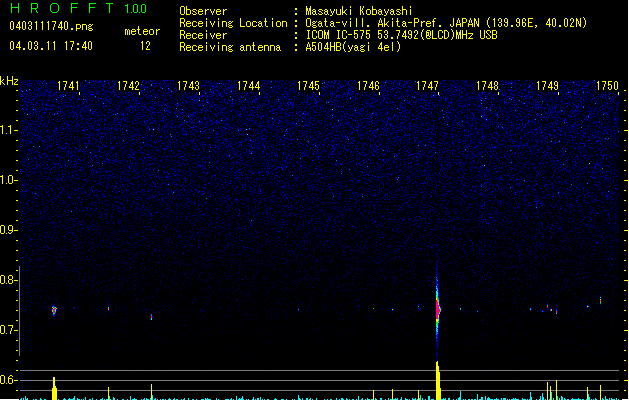629x400 pixels.
Task: Click the Observer field label
Action: 203,11
